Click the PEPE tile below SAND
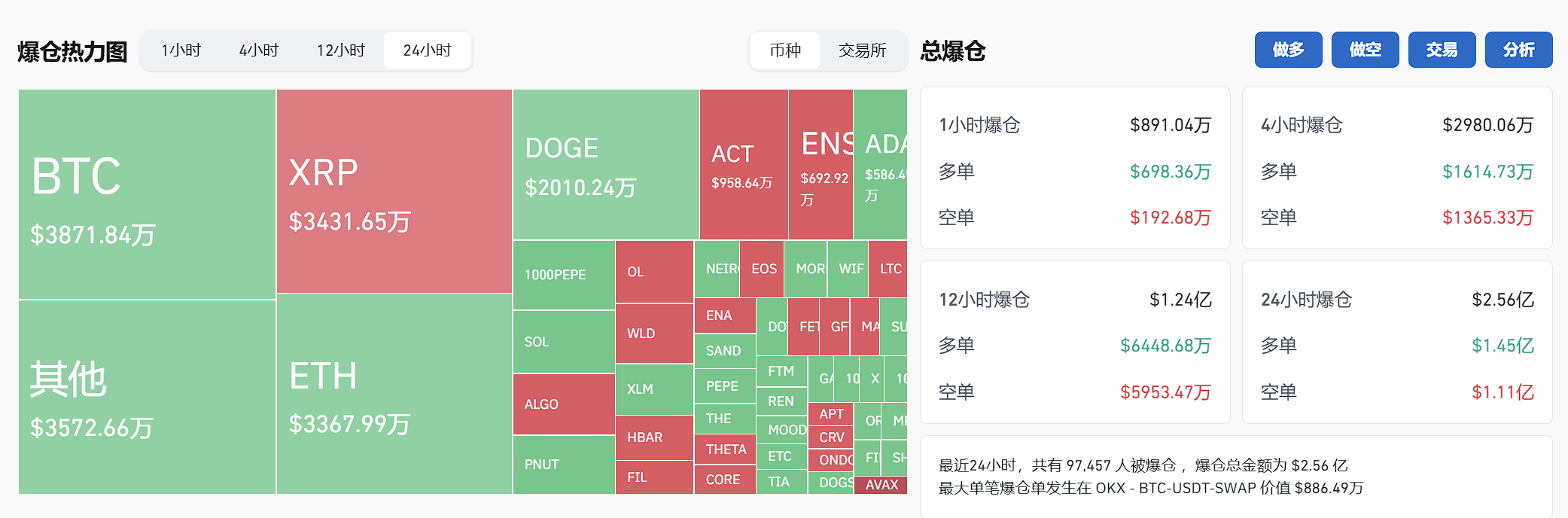The height and width of the screenshot is (518, 1568). click(725, 386)
